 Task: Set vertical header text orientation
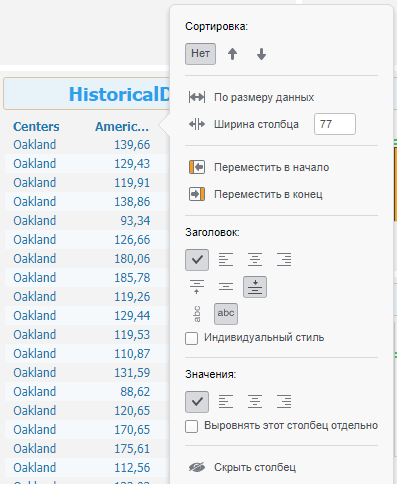point(197,314)
